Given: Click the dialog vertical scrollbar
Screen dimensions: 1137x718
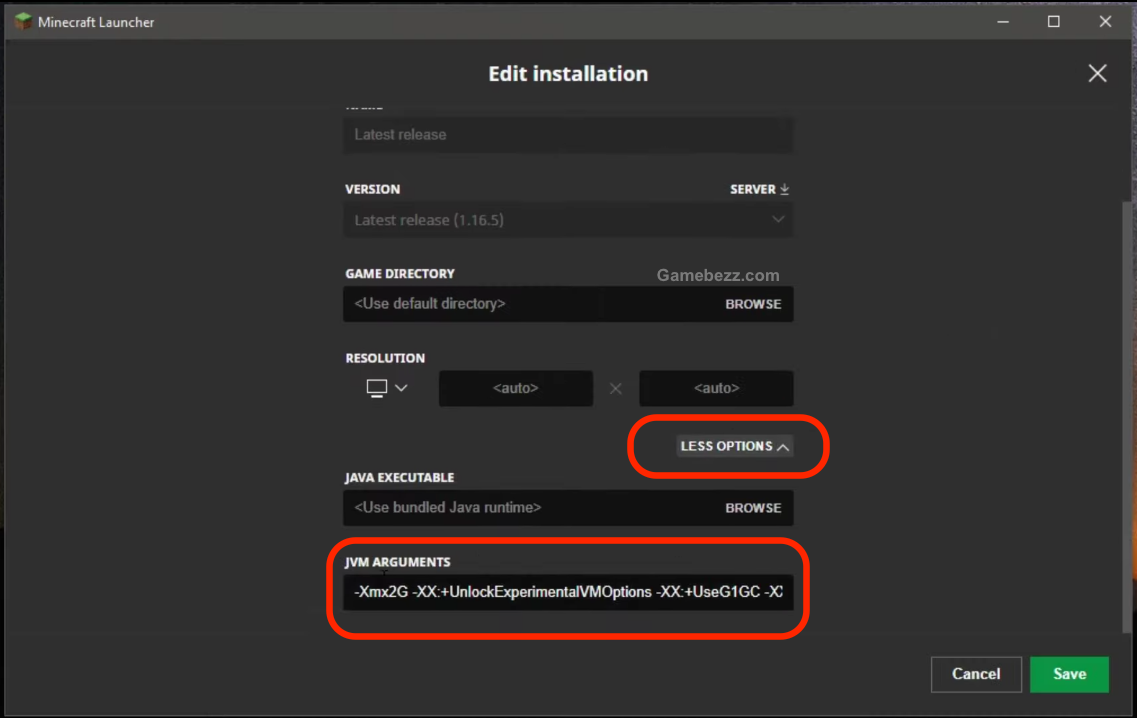Looking at the screenshot, I should coord(1126,417).
